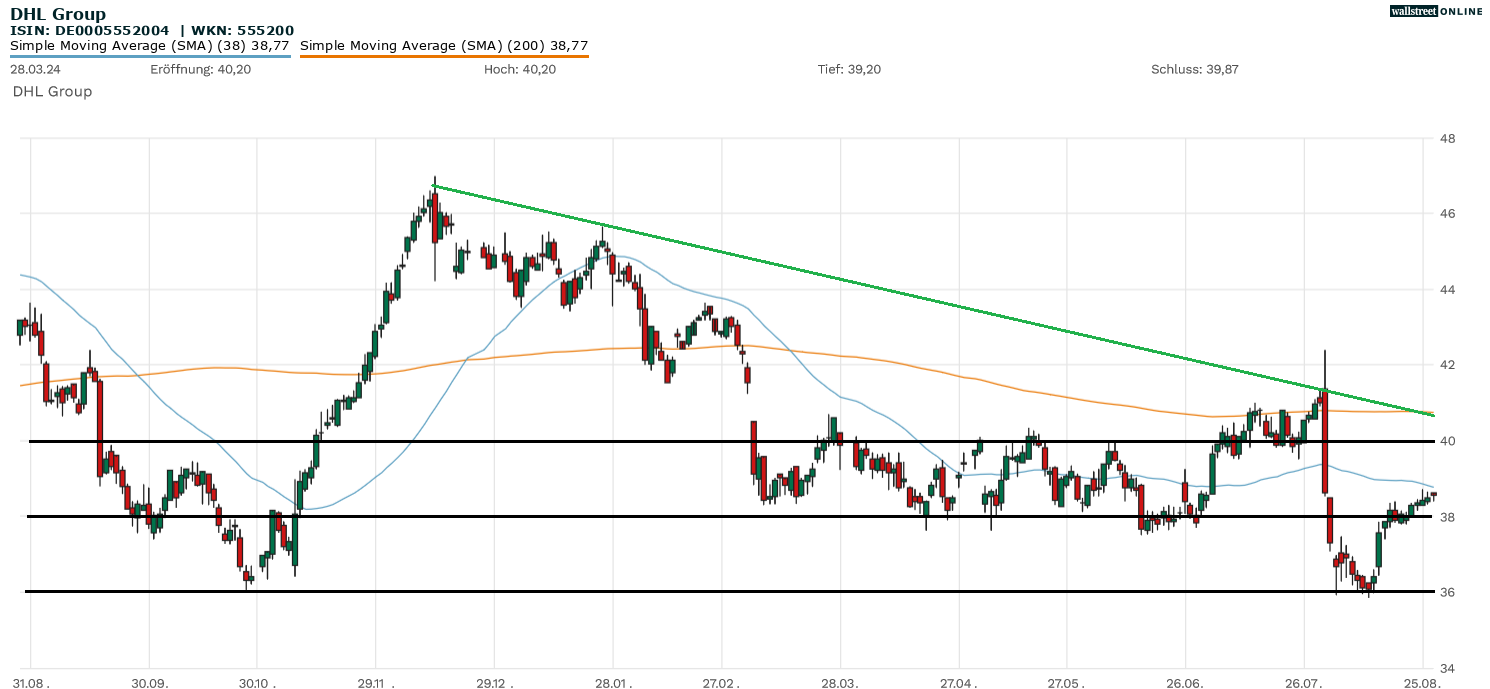Image resolution: width=1490 pixels, height=689 pixels.
Task: Click the orange line under SMA (200) legend
Action: 444,56
